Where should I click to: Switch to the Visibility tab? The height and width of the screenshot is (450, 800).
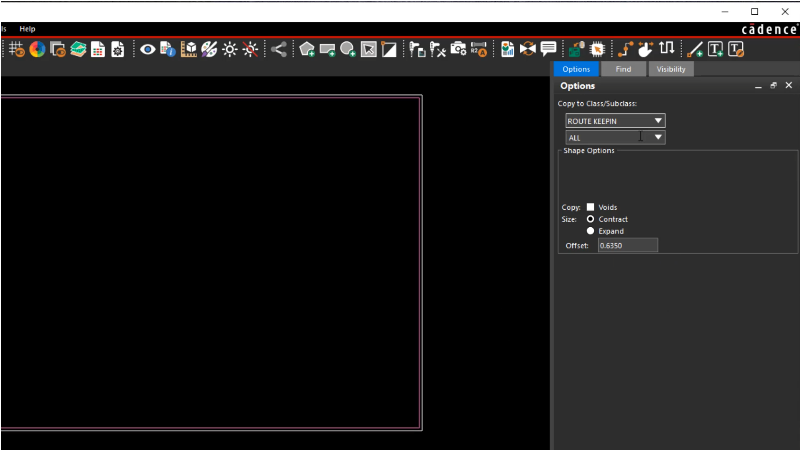pyautogui.click(x=671, y=69)
